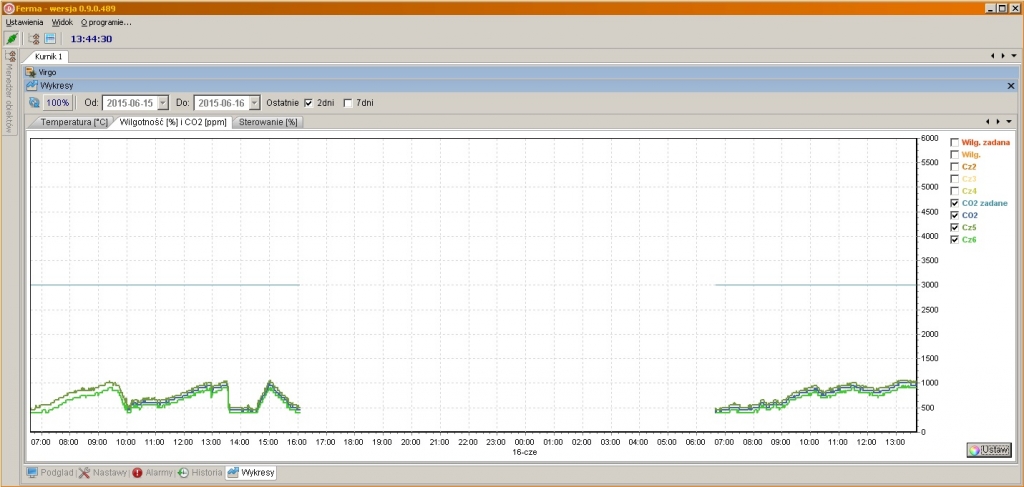Viewport: 1024px width, 487px height.
Task: Enable the 7dni checkbox
Action: coord(348,102)
